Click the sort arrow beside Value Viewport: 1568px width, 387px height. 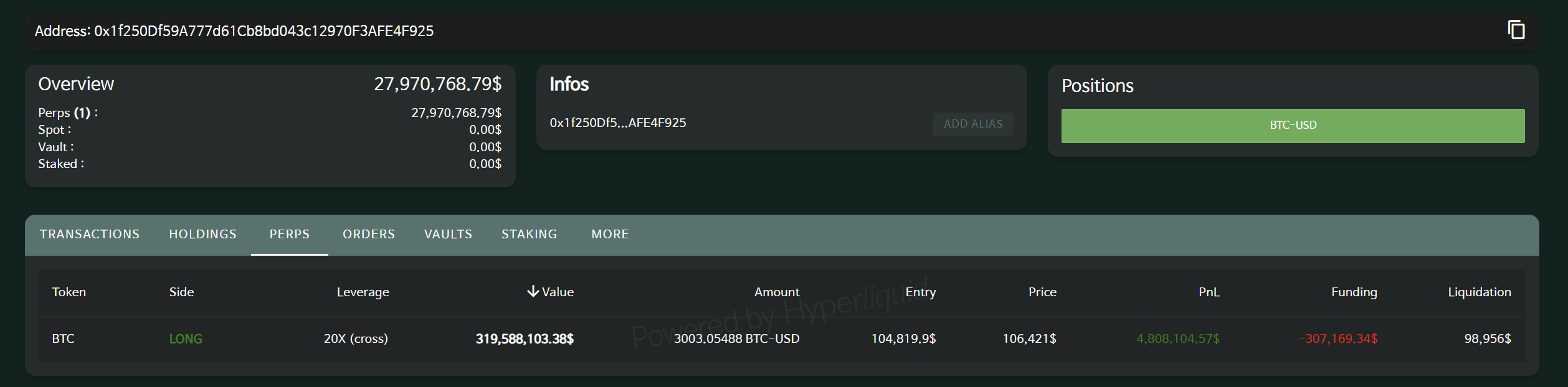pos(533,291)
